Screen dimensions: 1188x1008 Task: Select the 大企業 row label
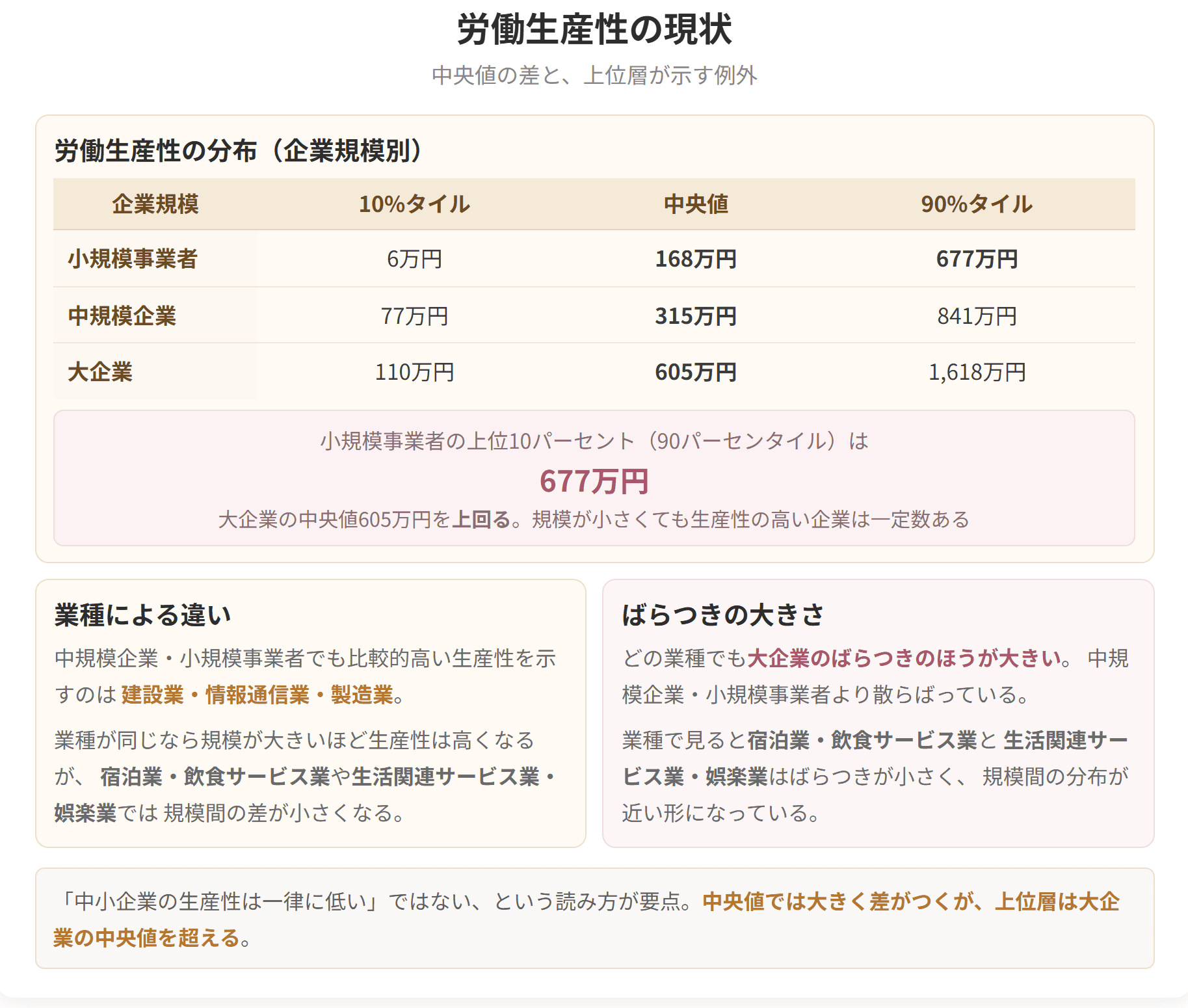click(100, 372)
